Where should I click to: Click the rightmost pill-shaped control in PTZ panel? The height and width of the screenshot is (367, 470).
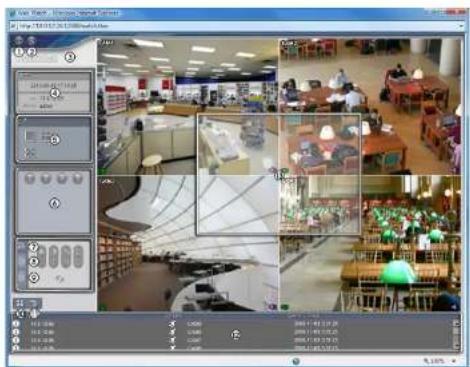tap(78, 257)
